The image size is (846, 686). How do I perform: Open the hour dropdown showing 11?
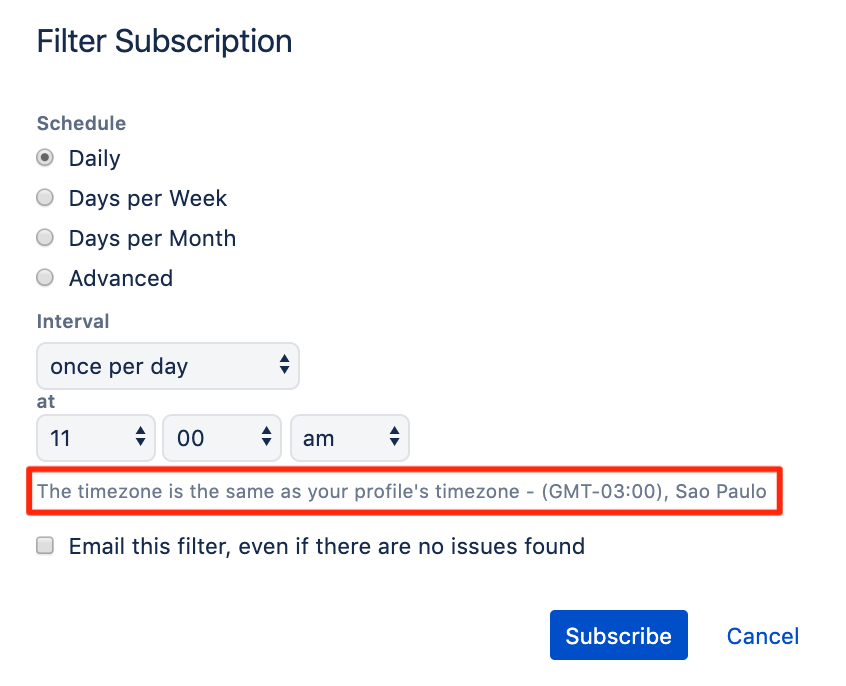click(x=95, y=438)
